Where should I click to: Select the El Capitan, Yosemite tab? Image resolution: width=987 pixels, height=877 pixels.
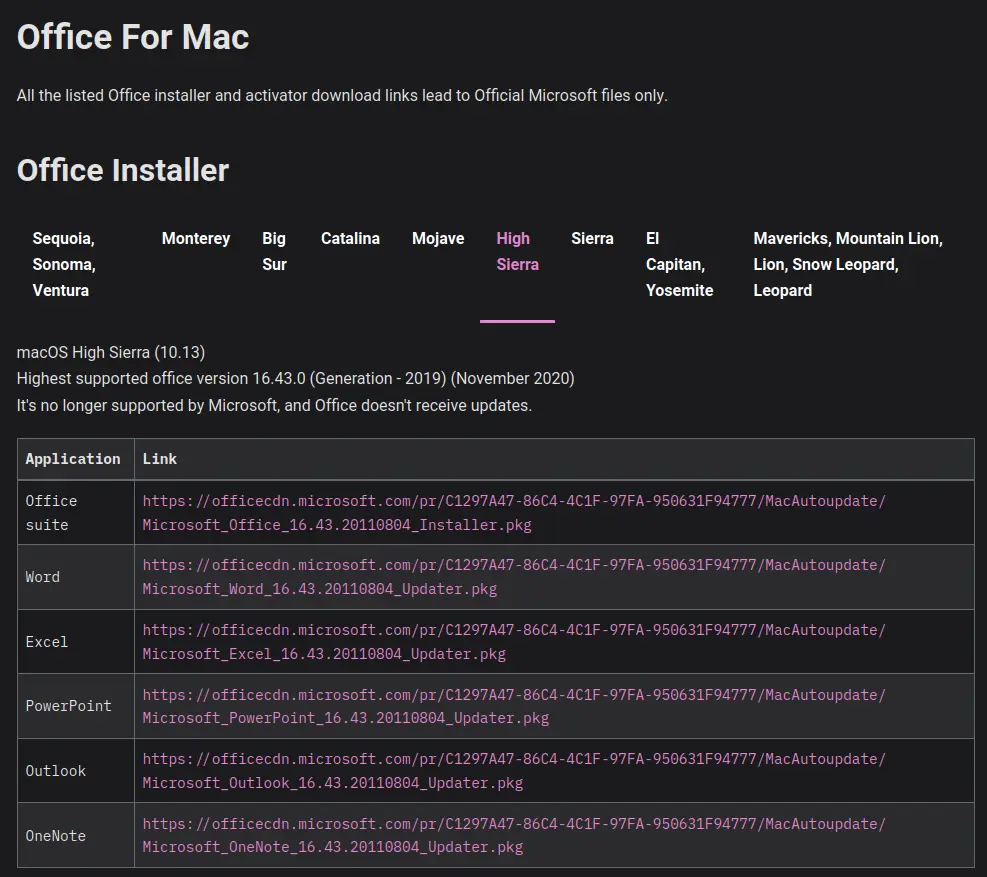(679, 264)
